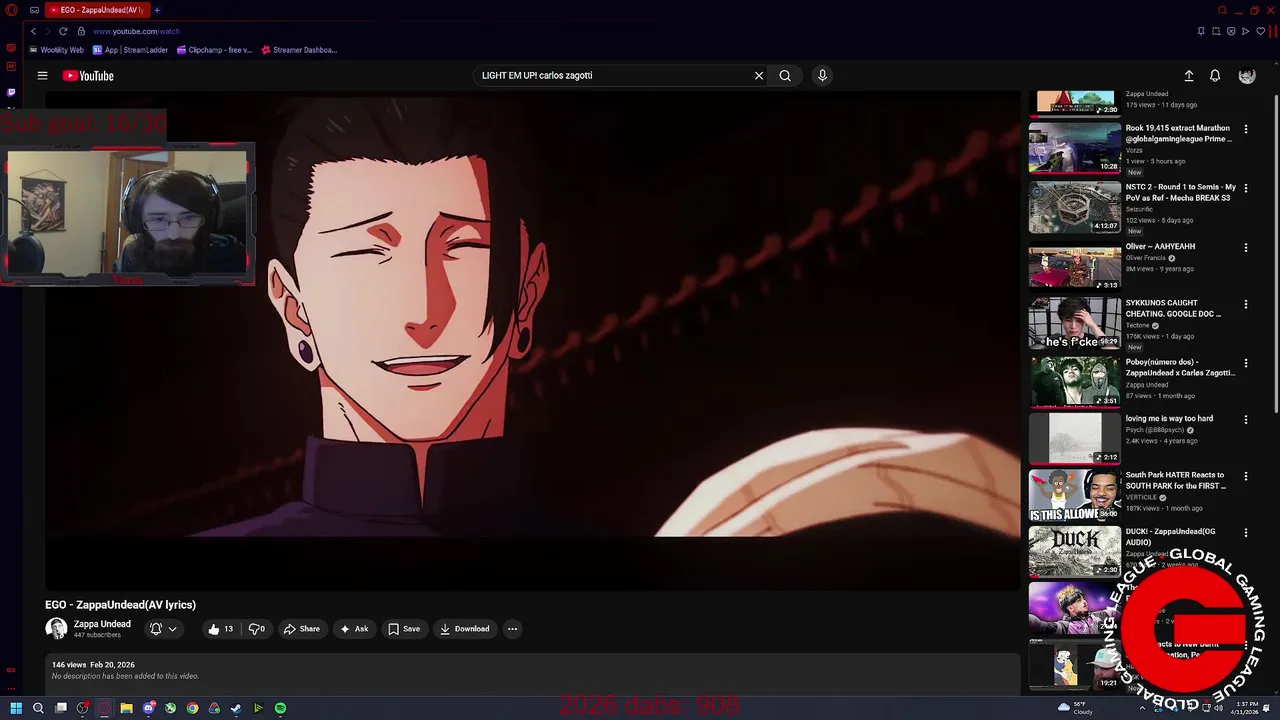
Task: Click the Ask button below video
Action: [354, 629]
